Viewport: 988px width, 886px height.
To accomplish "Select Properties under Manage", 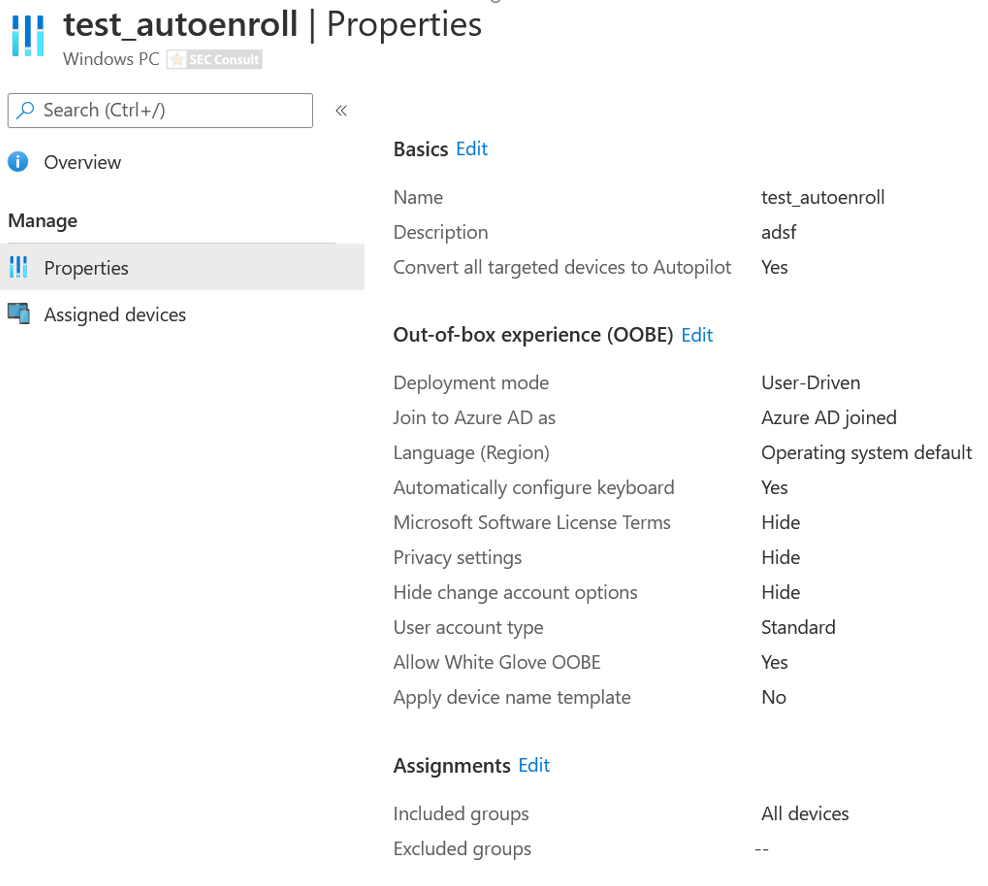I will 85,268.
